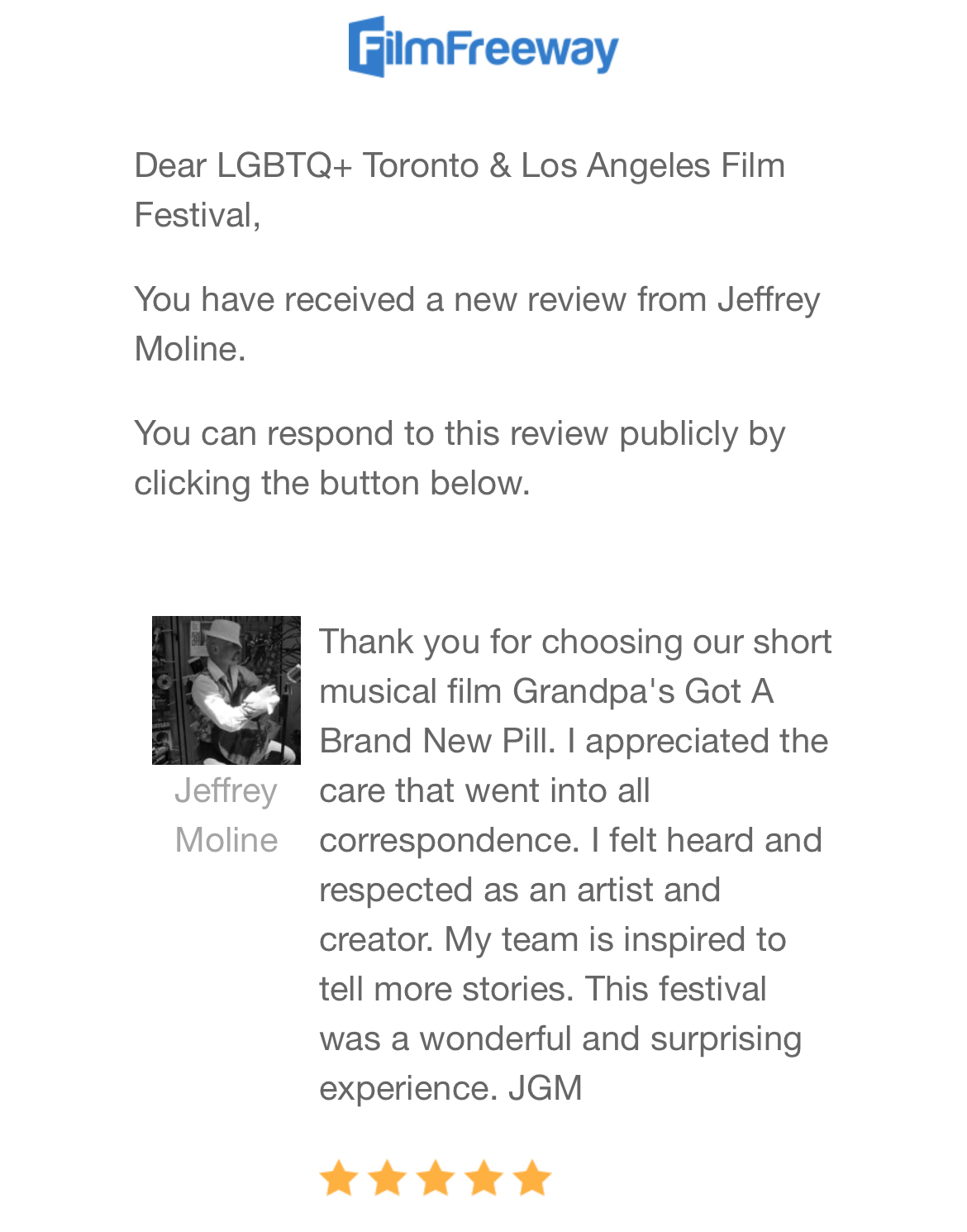Click the middle rating star
The width and height of the screenshot is (967, 1232).
(436, 1177)
